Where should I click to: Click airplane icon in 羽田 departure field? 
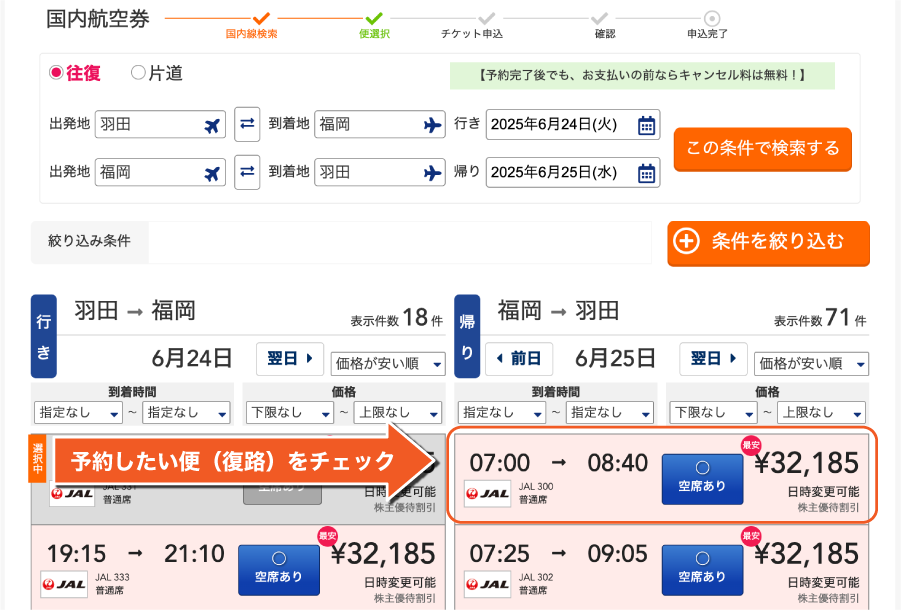[211, 125]
